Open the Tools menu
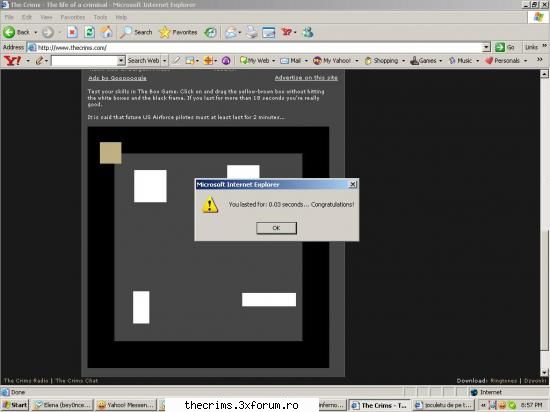Viewport: 550px width, 412px height. tap(100, 17)
